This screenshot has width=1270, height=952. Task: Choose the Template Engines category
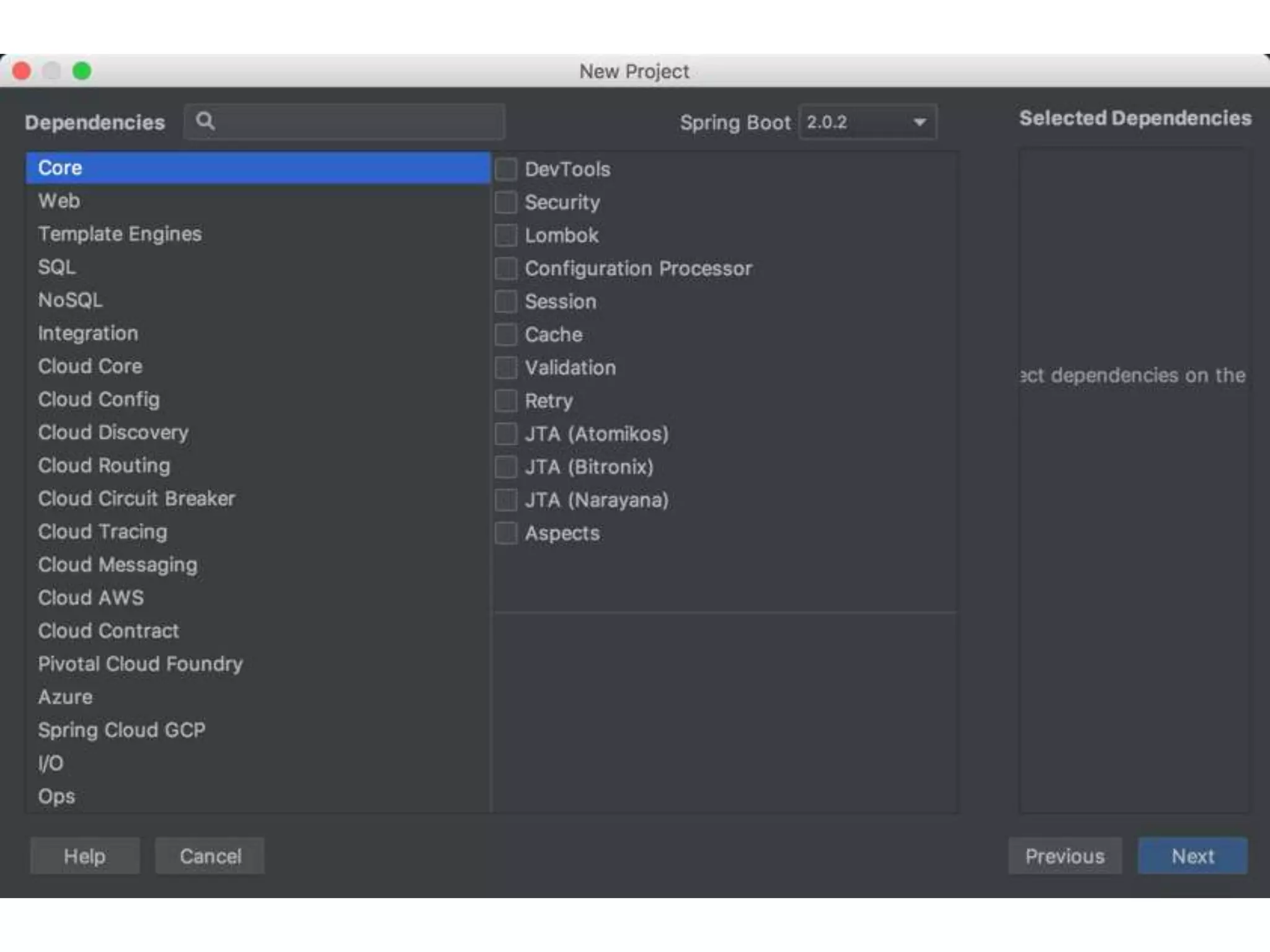coord(120,234)
